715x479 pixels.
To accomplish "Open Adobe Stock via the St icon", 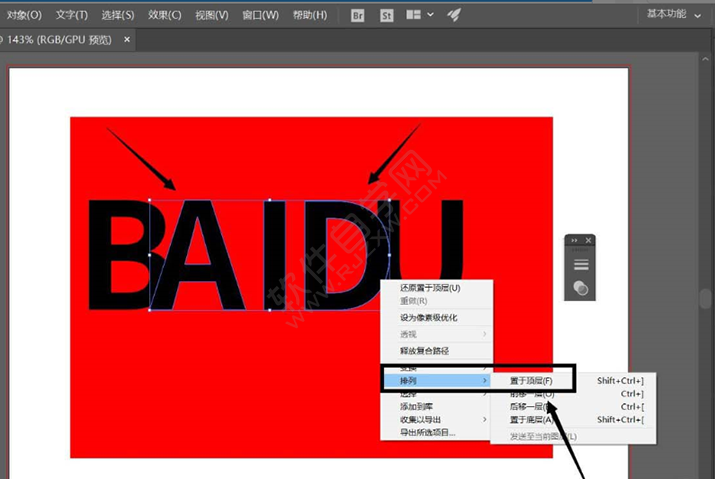I will pyautogui.click(x=387, y=15).
